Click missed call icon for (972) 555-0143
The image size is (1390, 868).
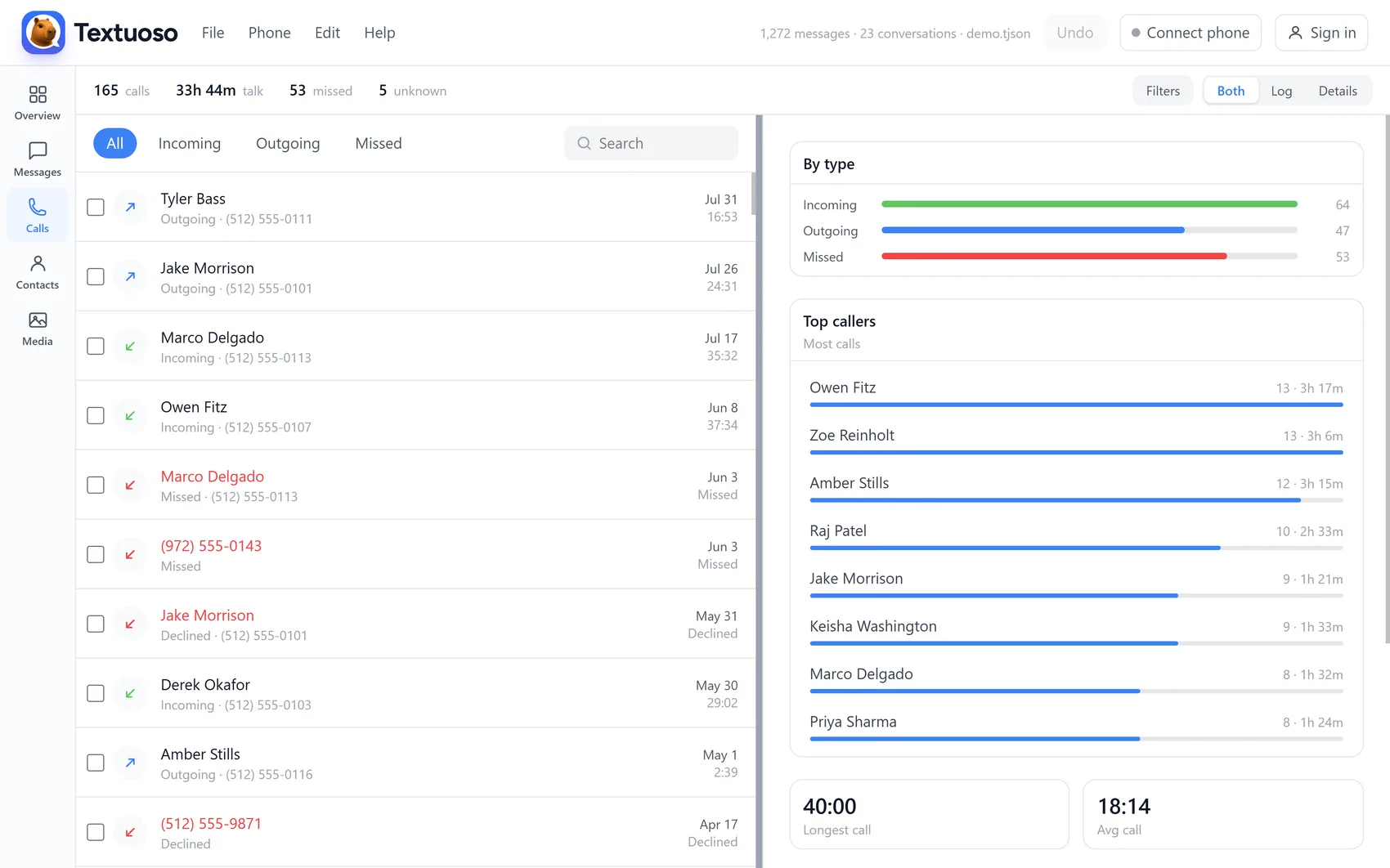coord(130,555)
